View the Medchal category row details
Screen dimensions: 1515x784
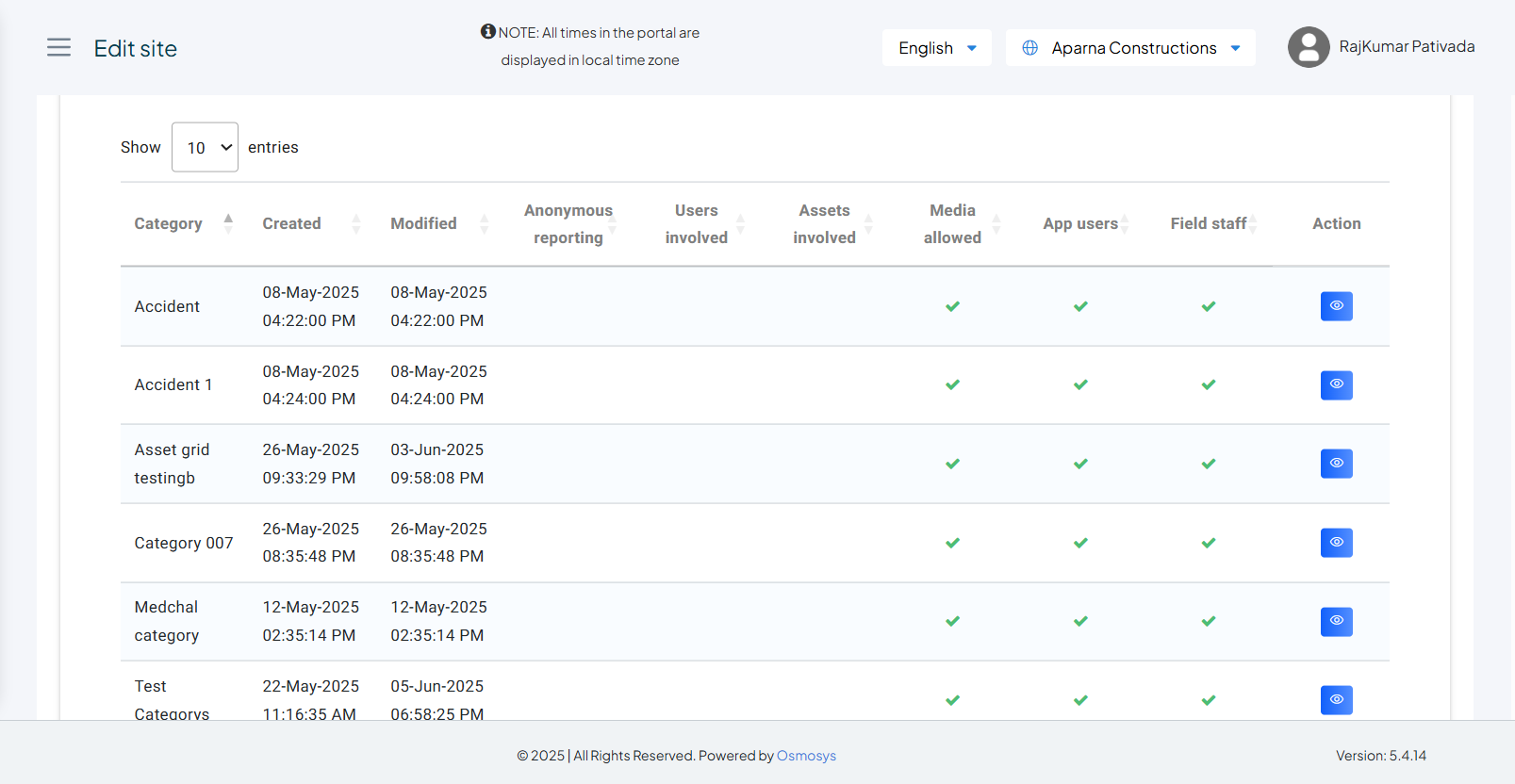click(1336, 621)
